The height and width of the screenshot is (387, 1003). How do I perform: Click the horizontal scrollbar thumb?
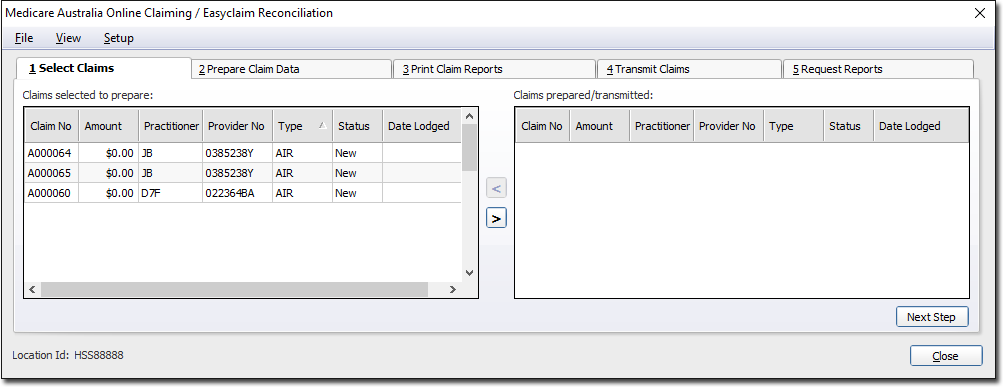[234, 289]
